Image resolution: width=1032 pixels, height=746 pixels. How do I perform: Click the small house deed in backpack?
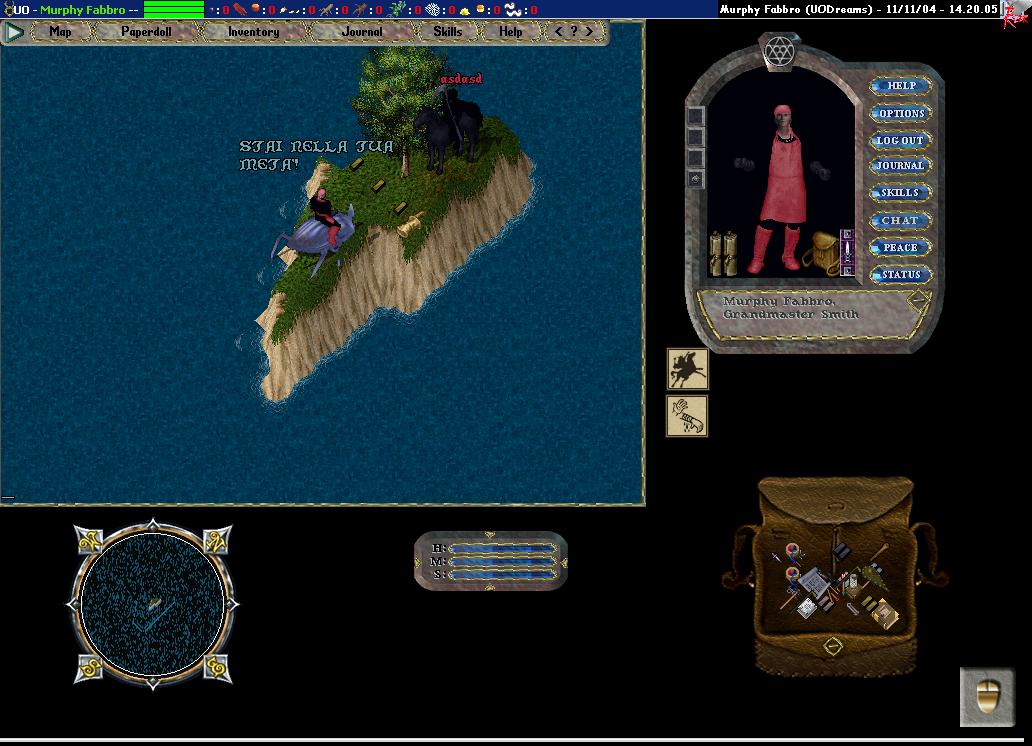(884, 613)
